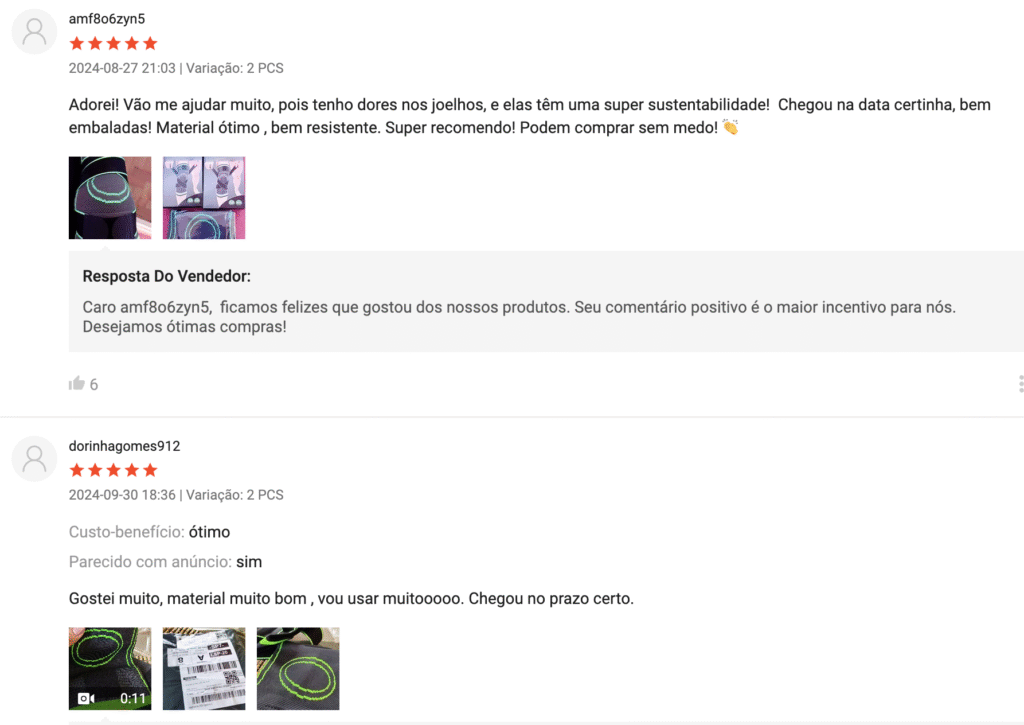Open the packaging box photo in the first review
Image resolution: width=1024 pixels, height=725 pixels.
coord(204,197)
